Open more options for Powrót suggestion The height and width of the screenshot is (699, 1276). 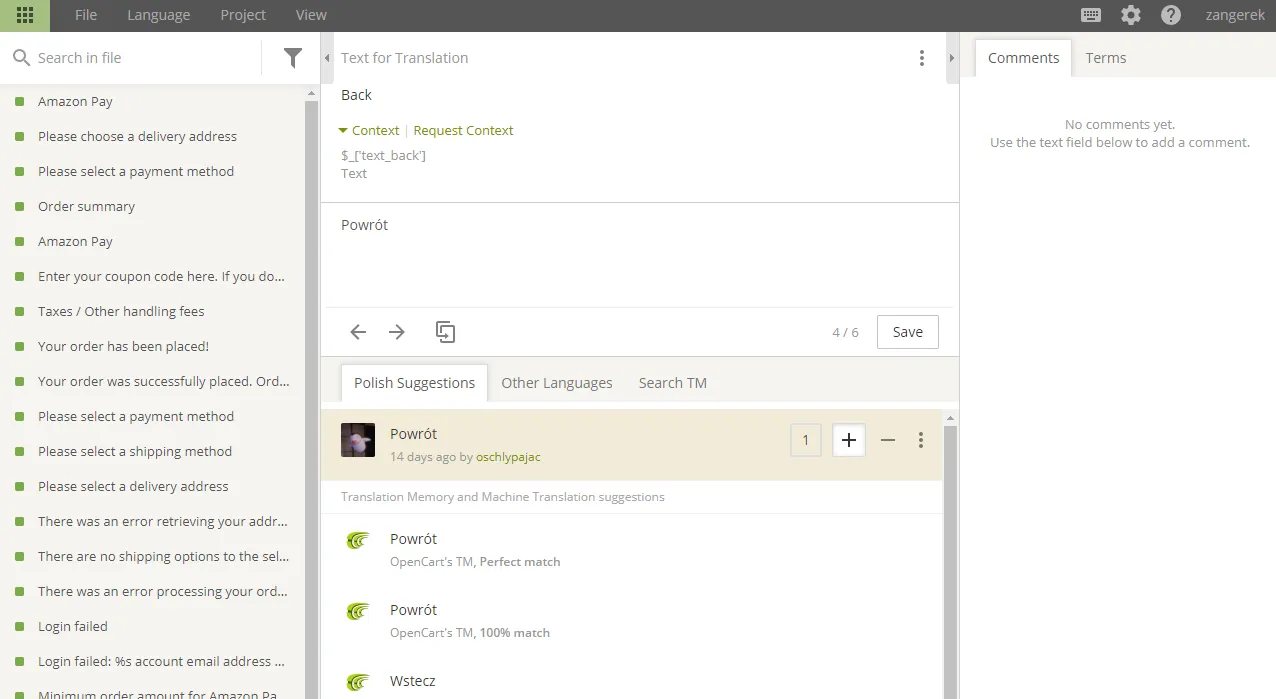(x=921, y=440)
